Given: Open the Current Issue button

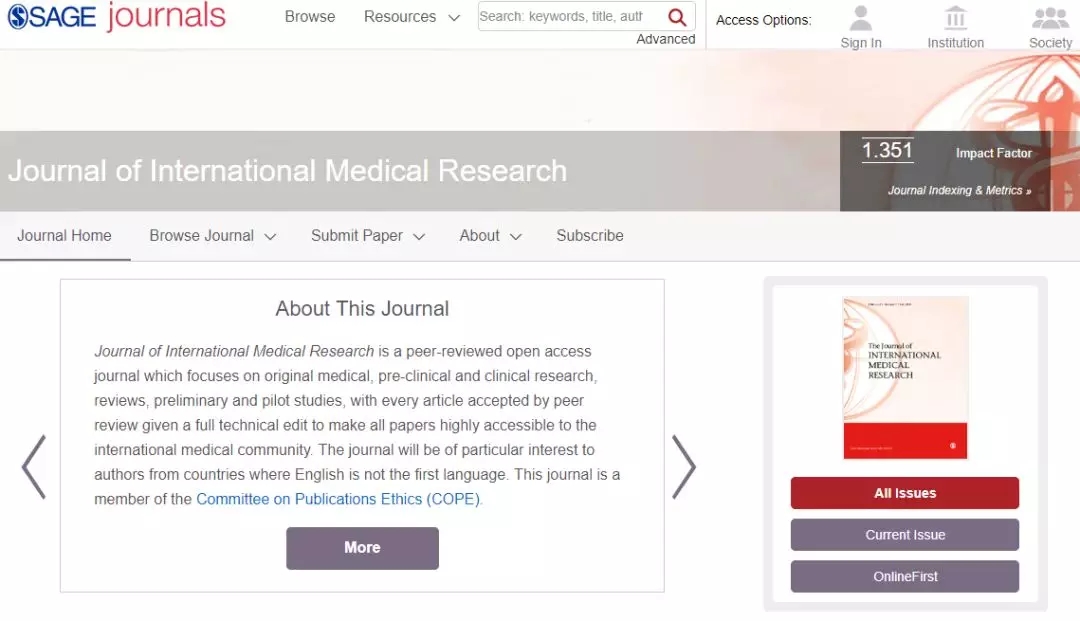Looking at the screenshot, I should click(904, 535).
